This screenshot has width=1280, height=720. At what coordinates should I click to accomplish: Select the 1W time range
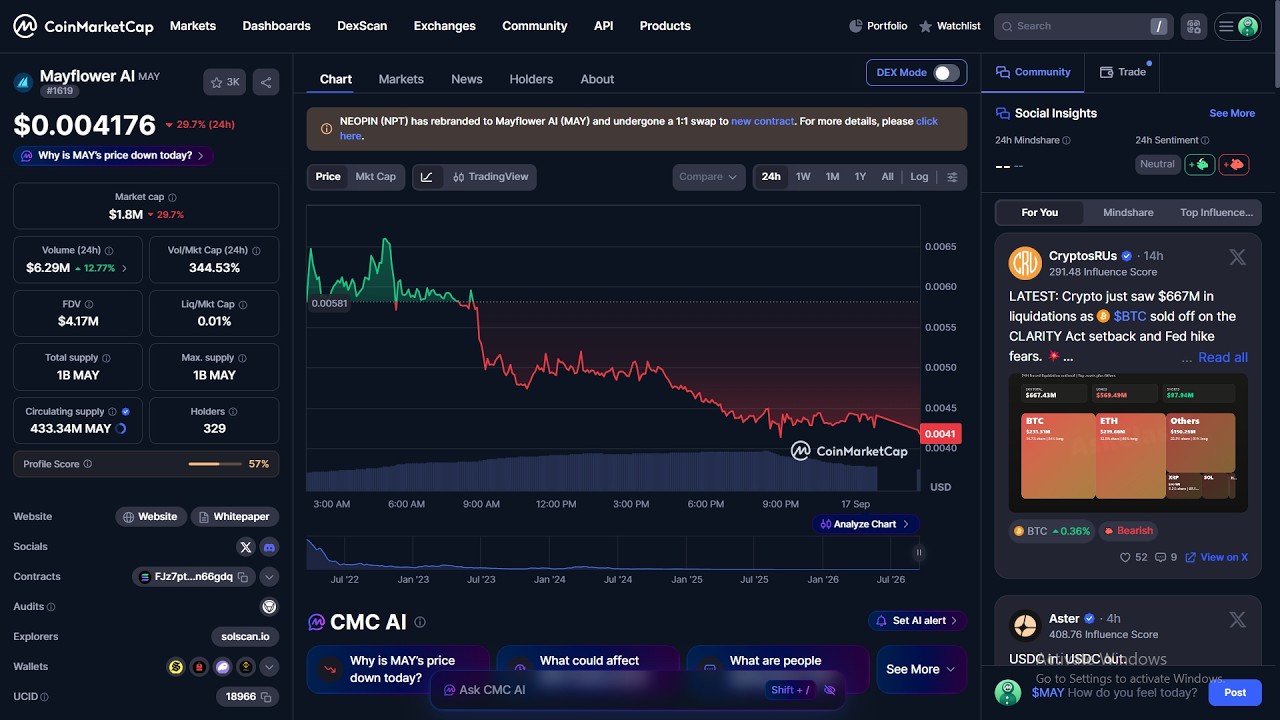pyautogui.click(x=803, y=177)
